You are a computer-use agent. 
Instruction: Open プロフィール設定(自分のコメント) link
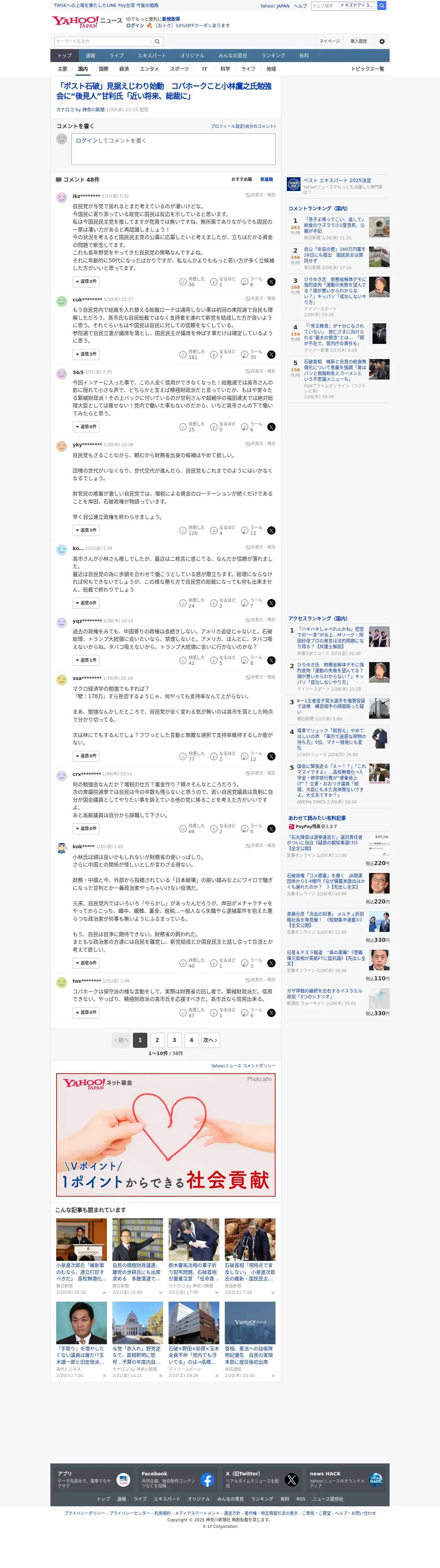[x=243, y=126]
